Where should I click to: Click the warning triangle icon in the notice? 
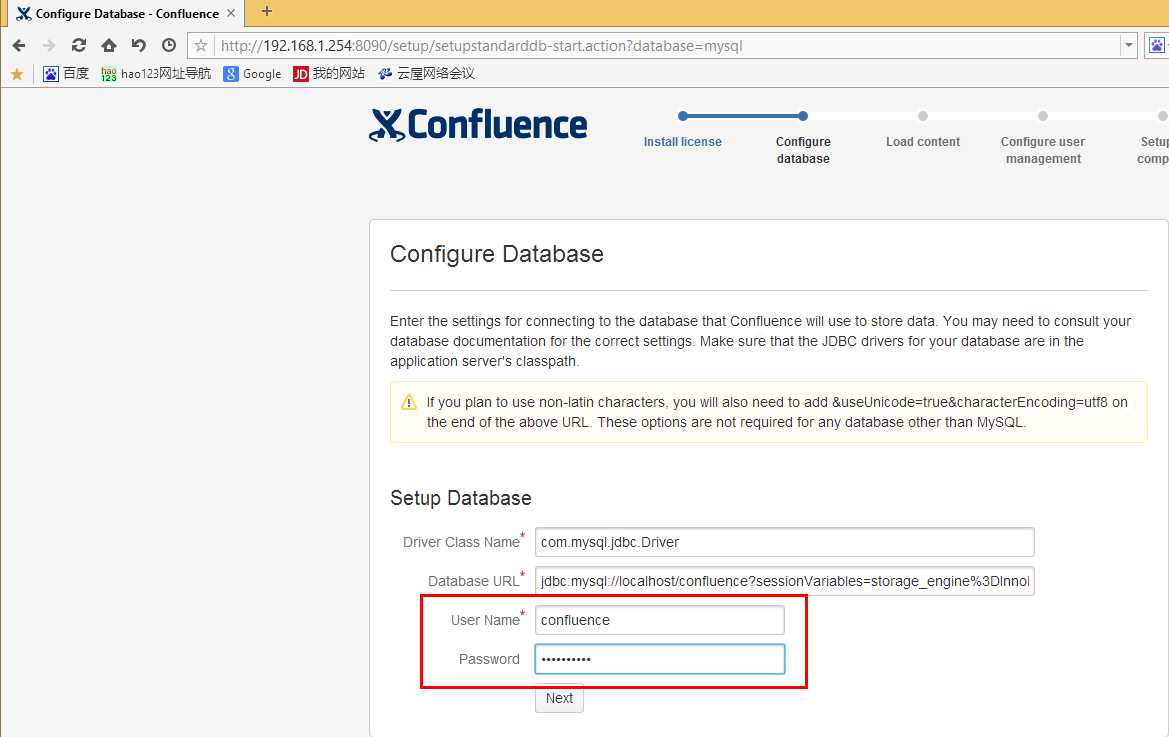pos(409,402)
